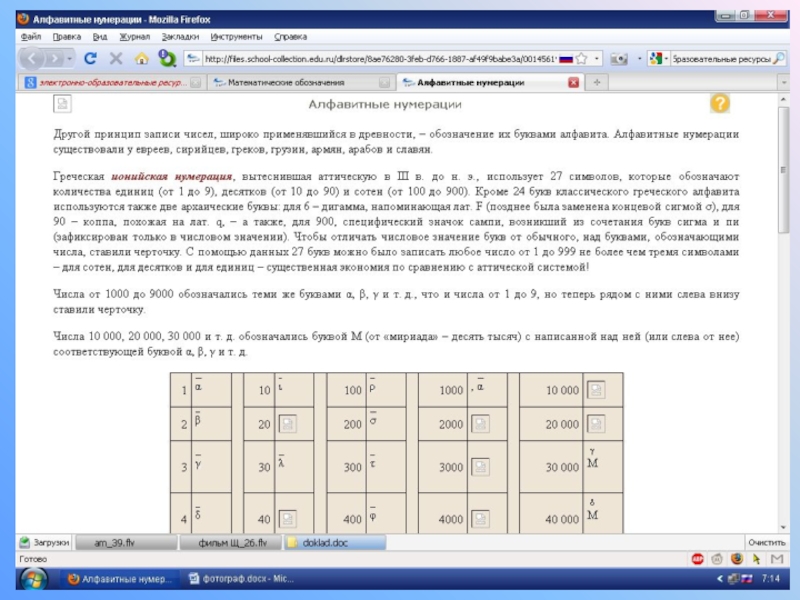Click the address bar URL field
This screenshot has width=800, height=600.
click(380, 59)
